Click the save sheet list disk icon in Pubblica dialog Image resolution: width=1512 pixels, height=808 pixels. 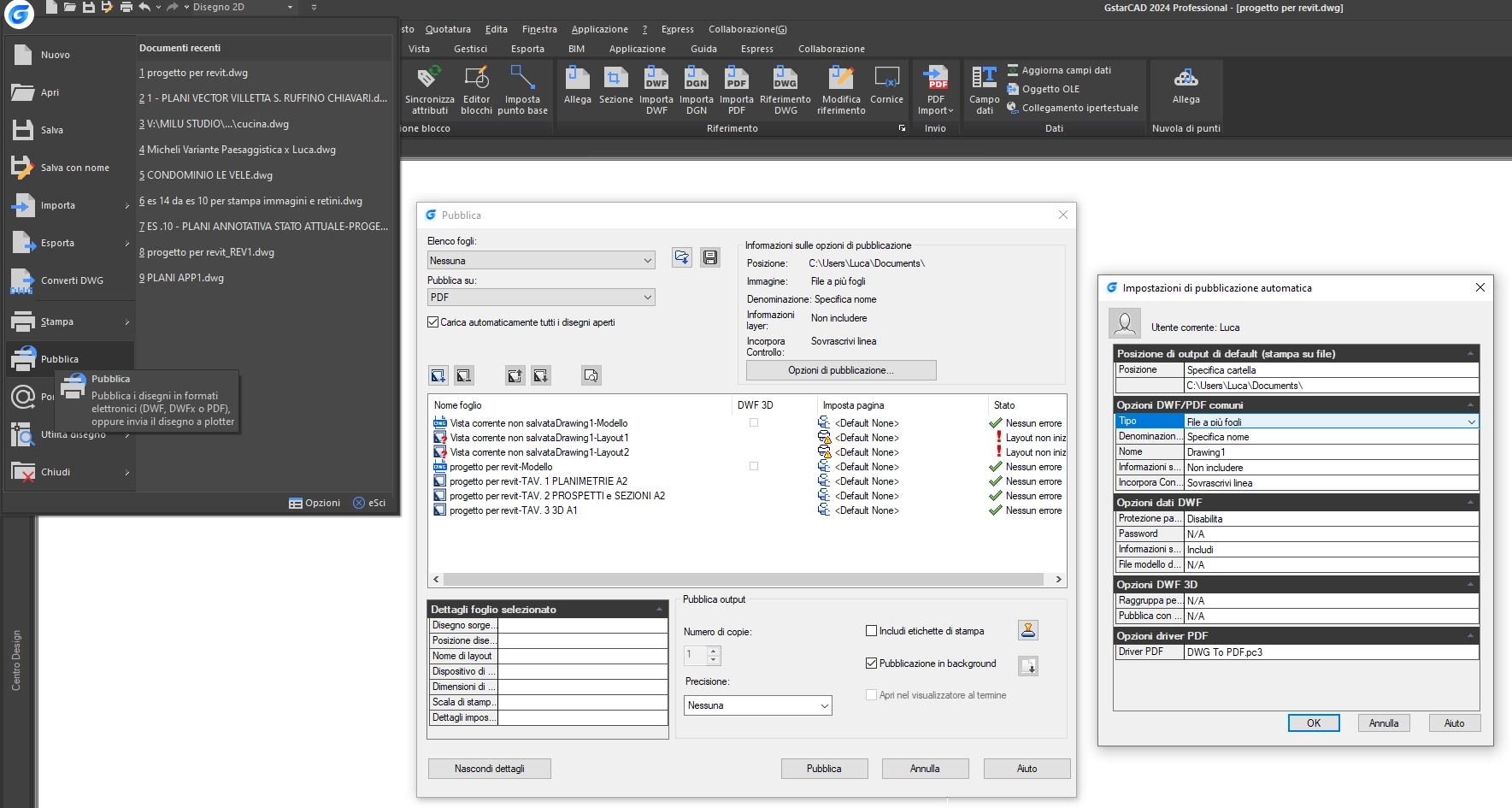[x=710, y=257]
